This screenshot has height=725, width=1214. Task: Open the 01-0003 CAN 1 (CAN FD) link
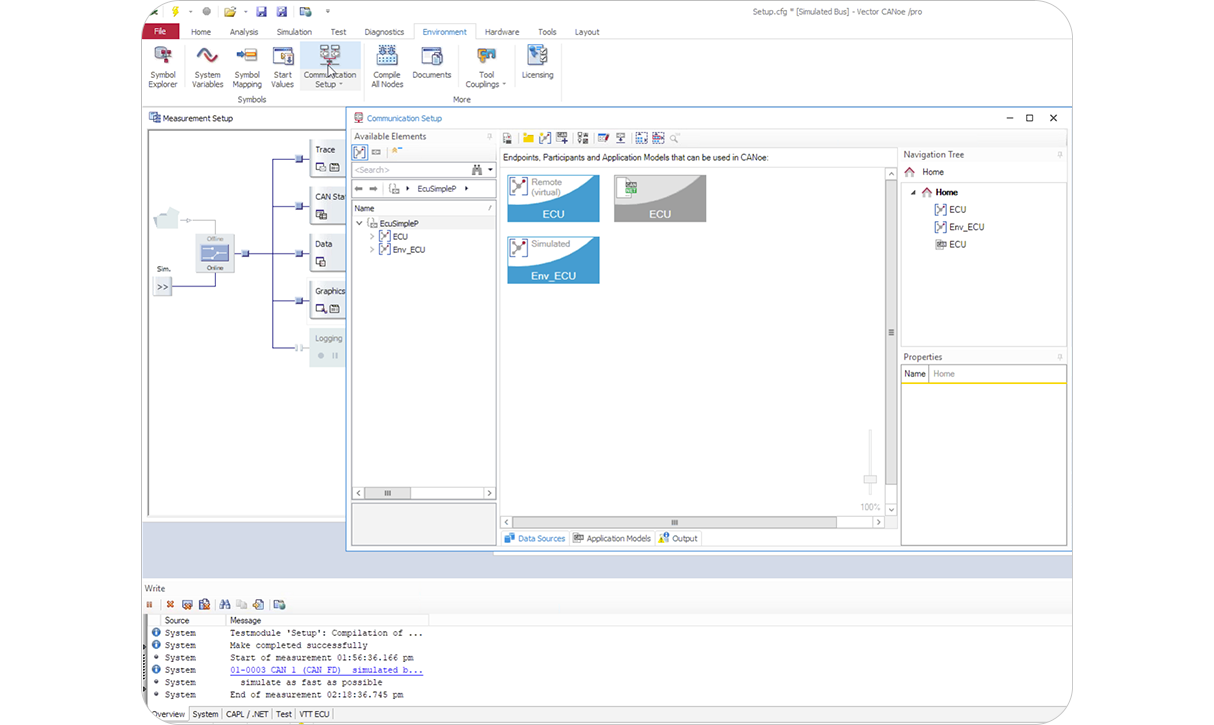[326, 670]
